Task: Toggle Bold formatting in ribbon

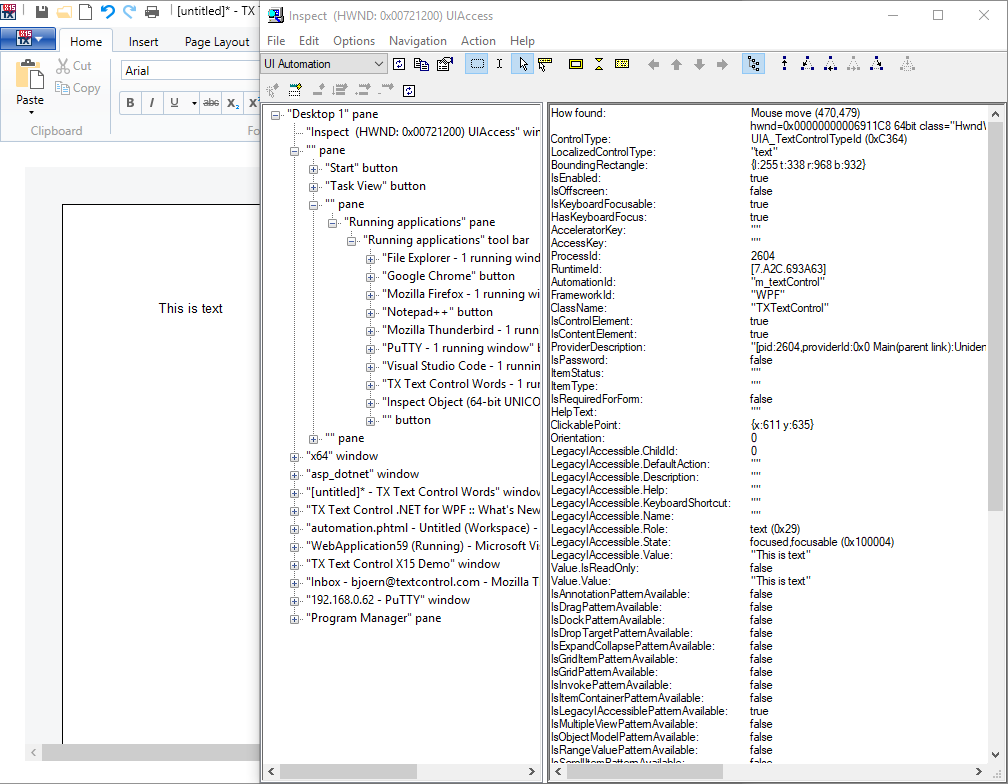Action: [130, 103]
